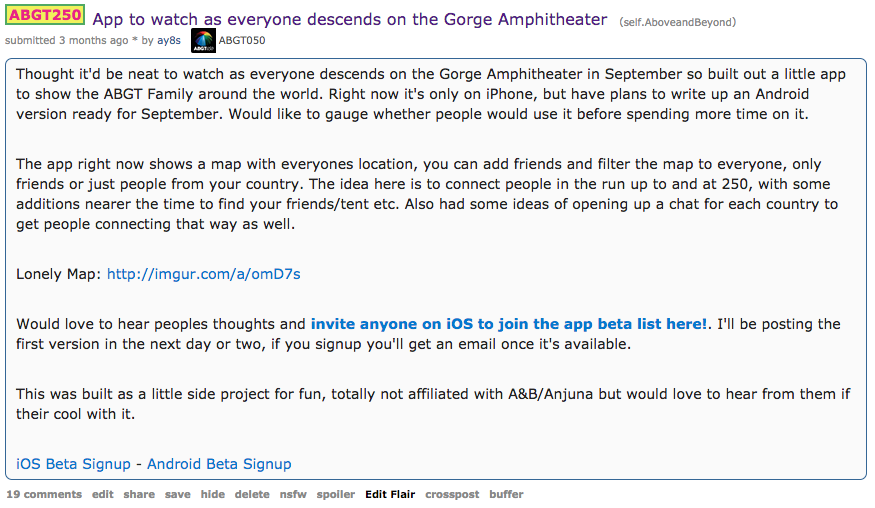
Task: Click the ABGT250 flair tag
Action: point(45,15)
